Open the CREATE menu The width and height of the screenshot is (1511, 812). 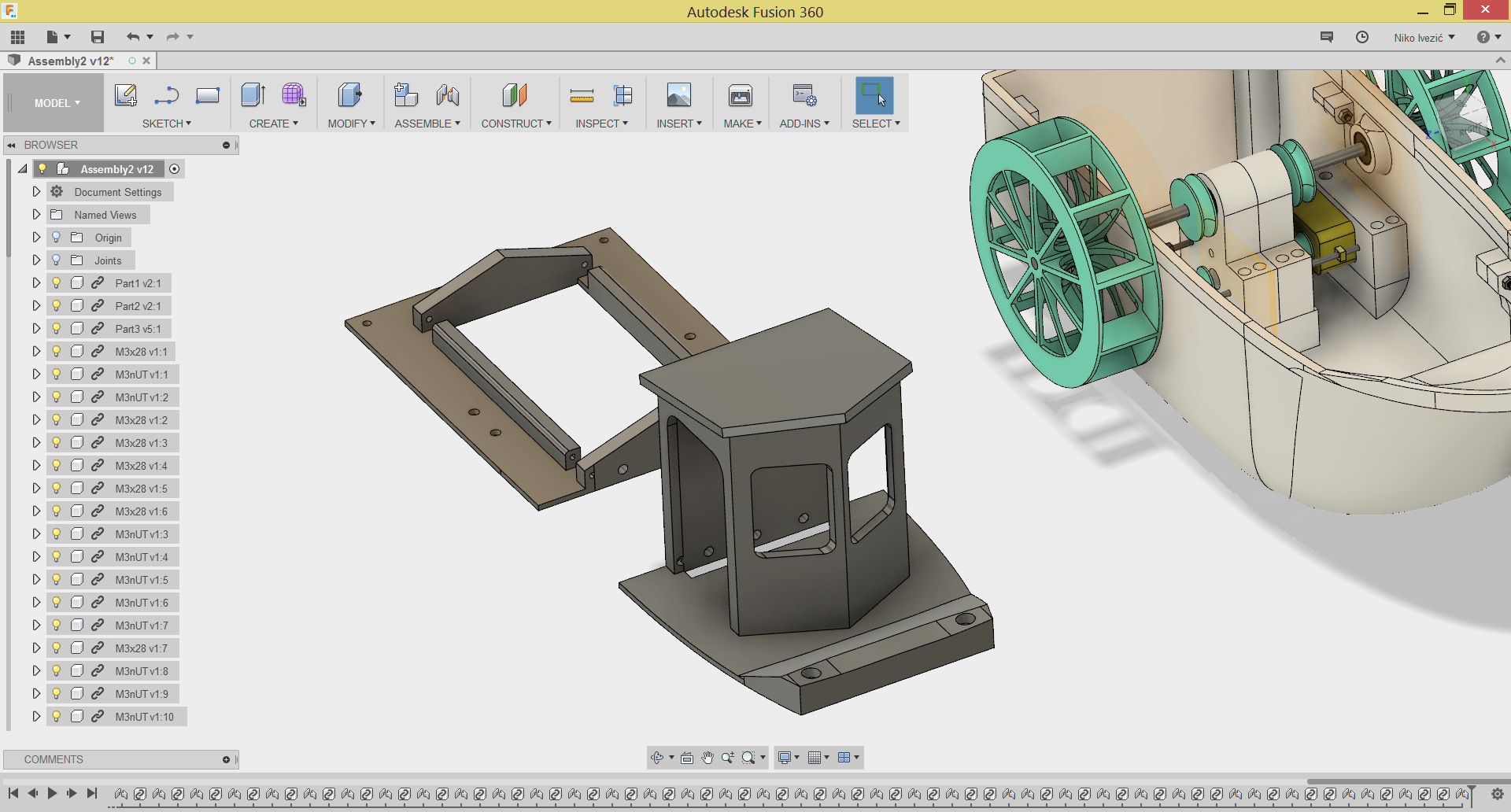pyautogui.click(x=274, y=124)
